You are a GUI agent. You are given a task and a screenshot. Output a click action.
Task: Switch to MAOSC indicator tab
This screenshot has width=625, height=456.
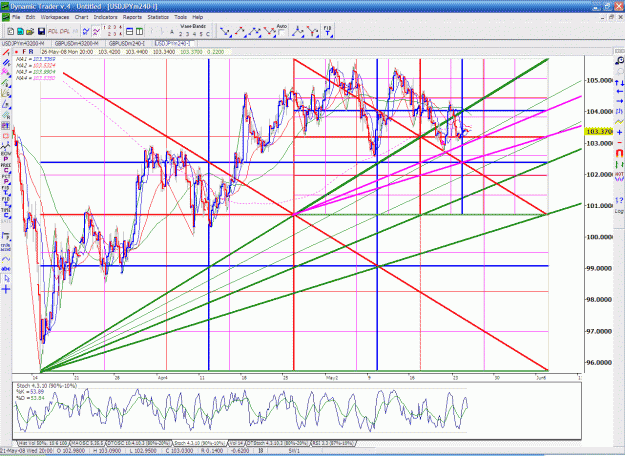coord(87,443)
